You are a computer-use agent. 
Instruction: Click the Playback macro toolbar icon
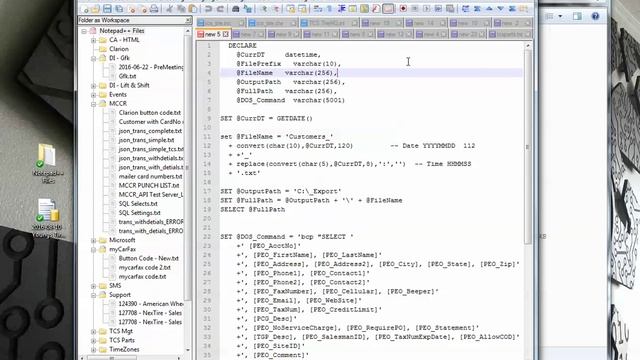426,9
